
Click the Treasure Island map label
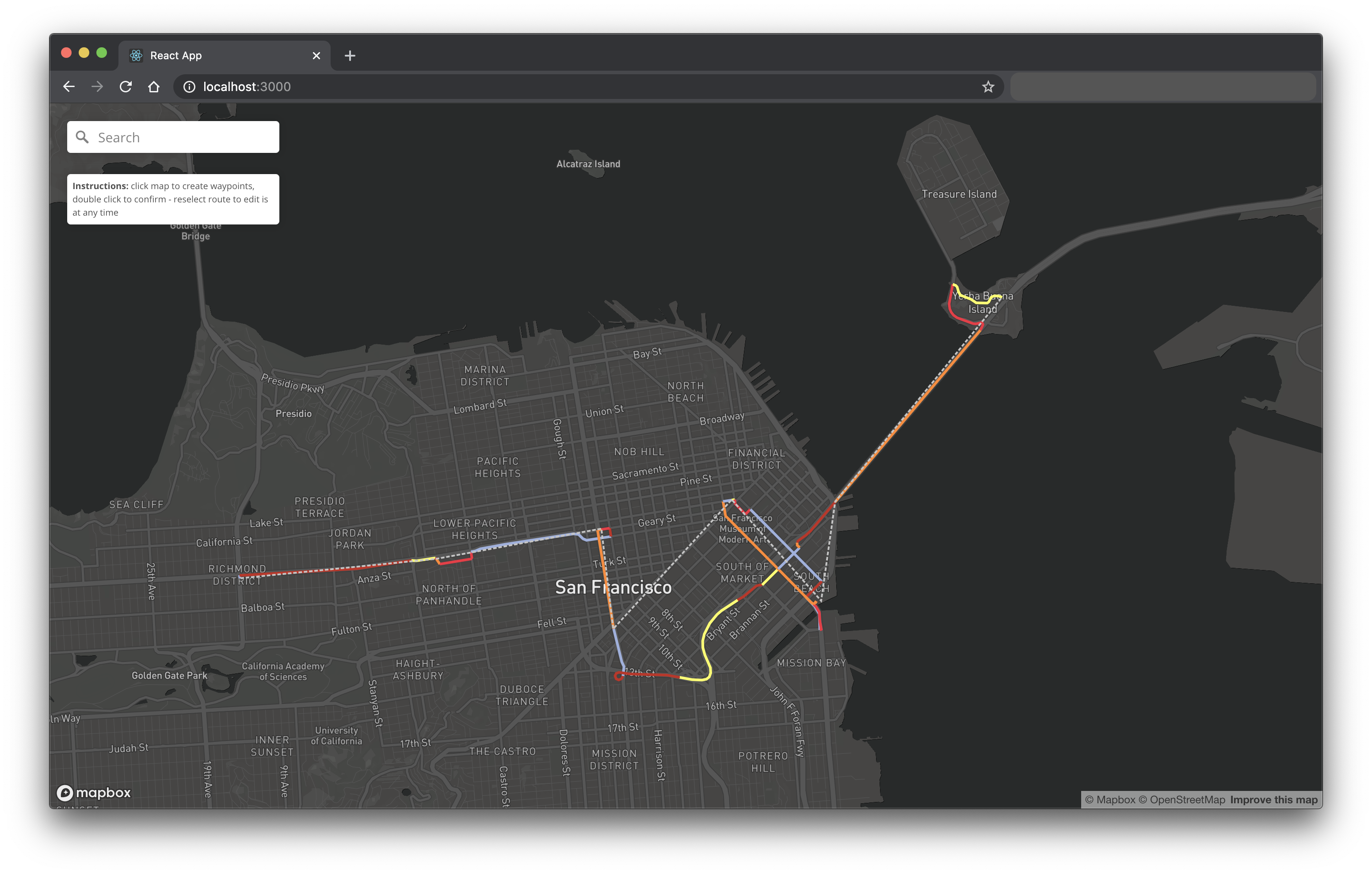click(959, 194)
